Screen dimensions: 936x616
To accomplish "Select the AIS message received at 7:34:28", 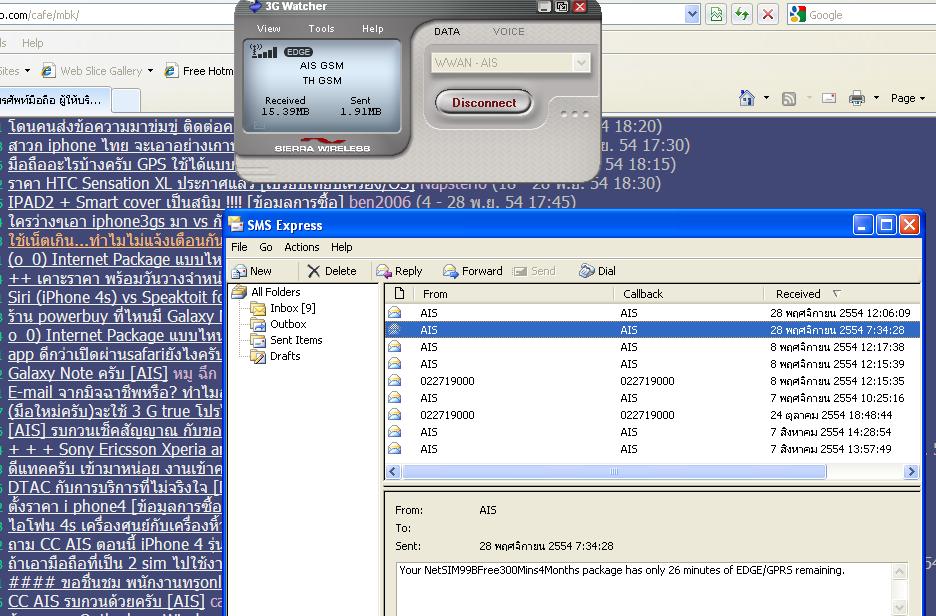I will point(652,329).
